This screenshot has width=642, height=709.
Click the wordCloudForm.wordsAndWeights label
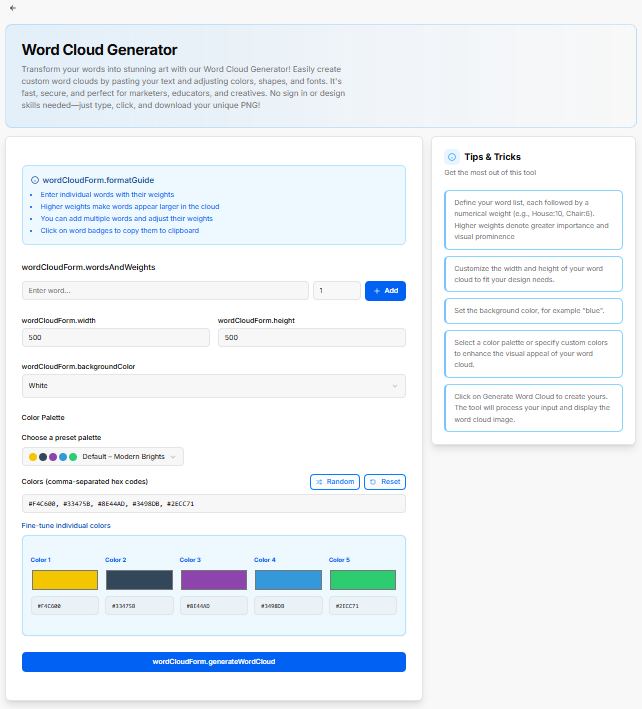coord(89,267)
